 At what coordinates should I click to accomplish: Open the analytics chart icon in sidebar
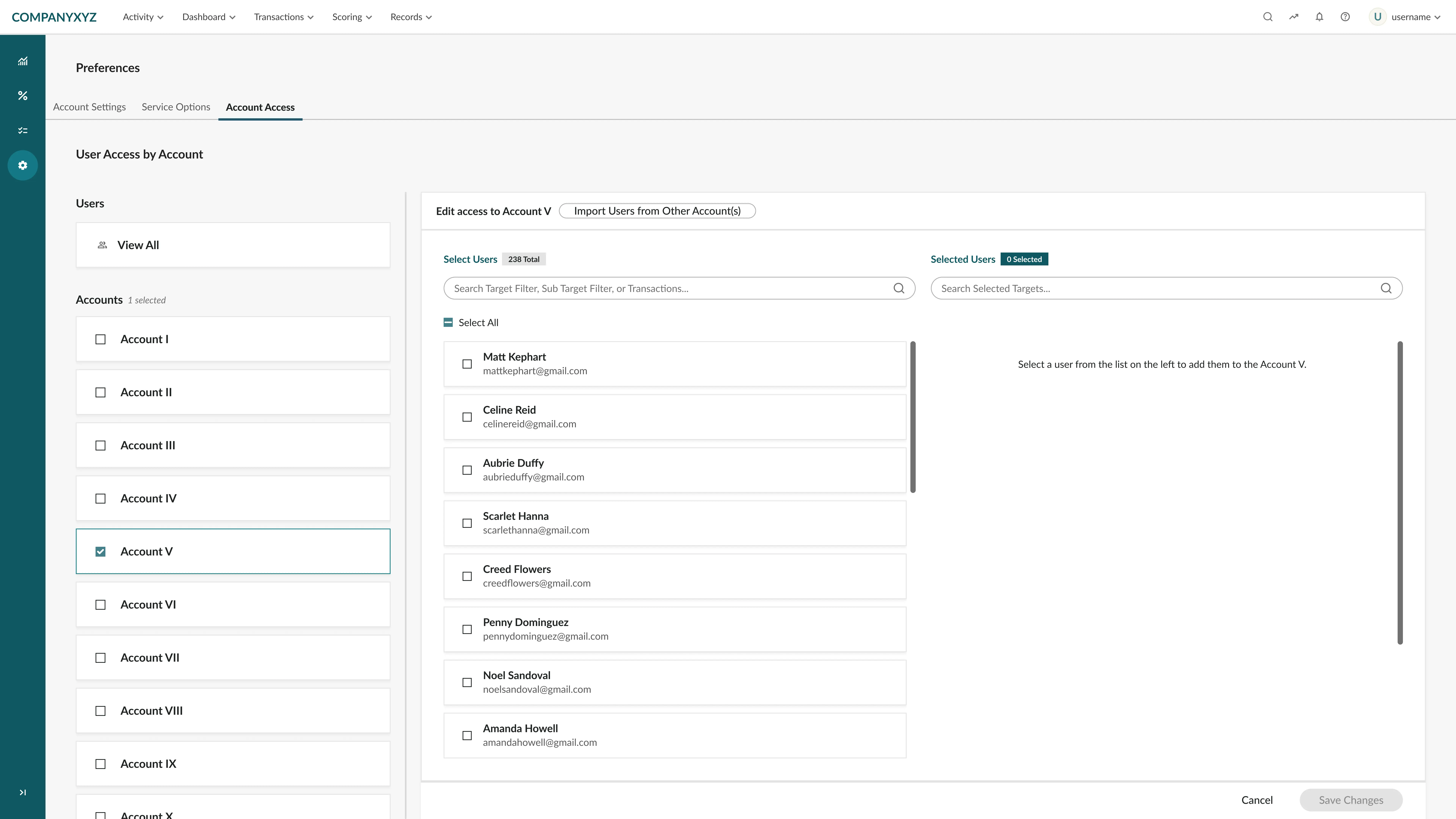tap(23, 61)
